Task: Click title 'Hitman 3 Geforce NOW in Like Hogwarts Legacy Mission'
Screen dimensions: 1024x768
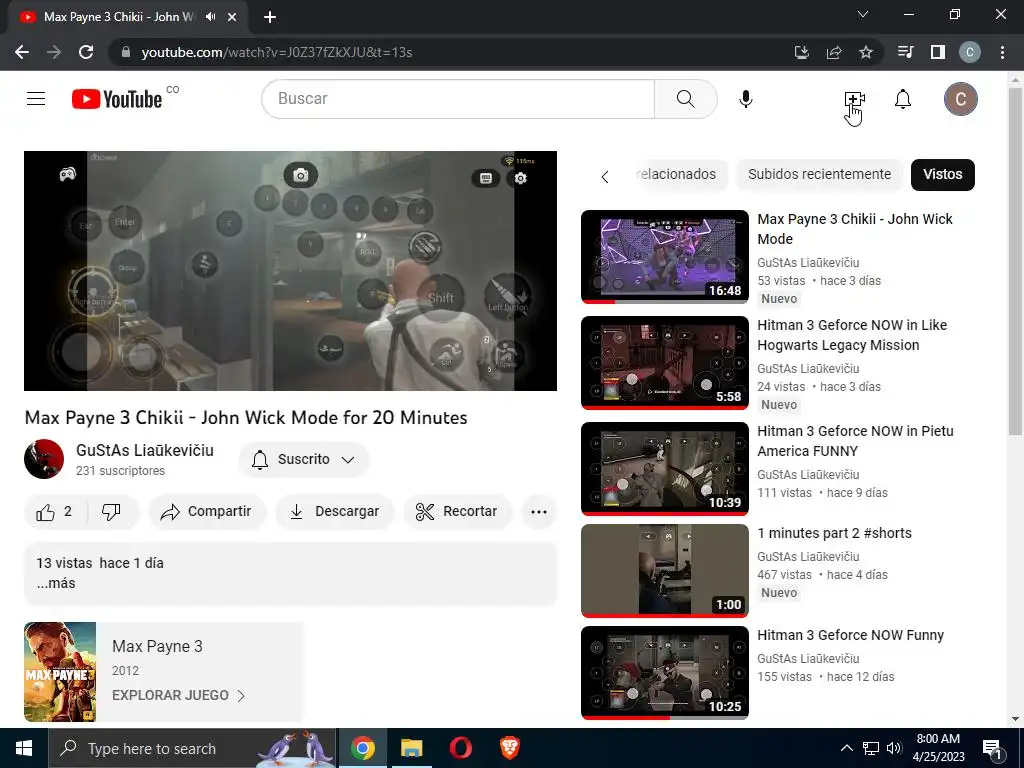Action: (852, 335)
